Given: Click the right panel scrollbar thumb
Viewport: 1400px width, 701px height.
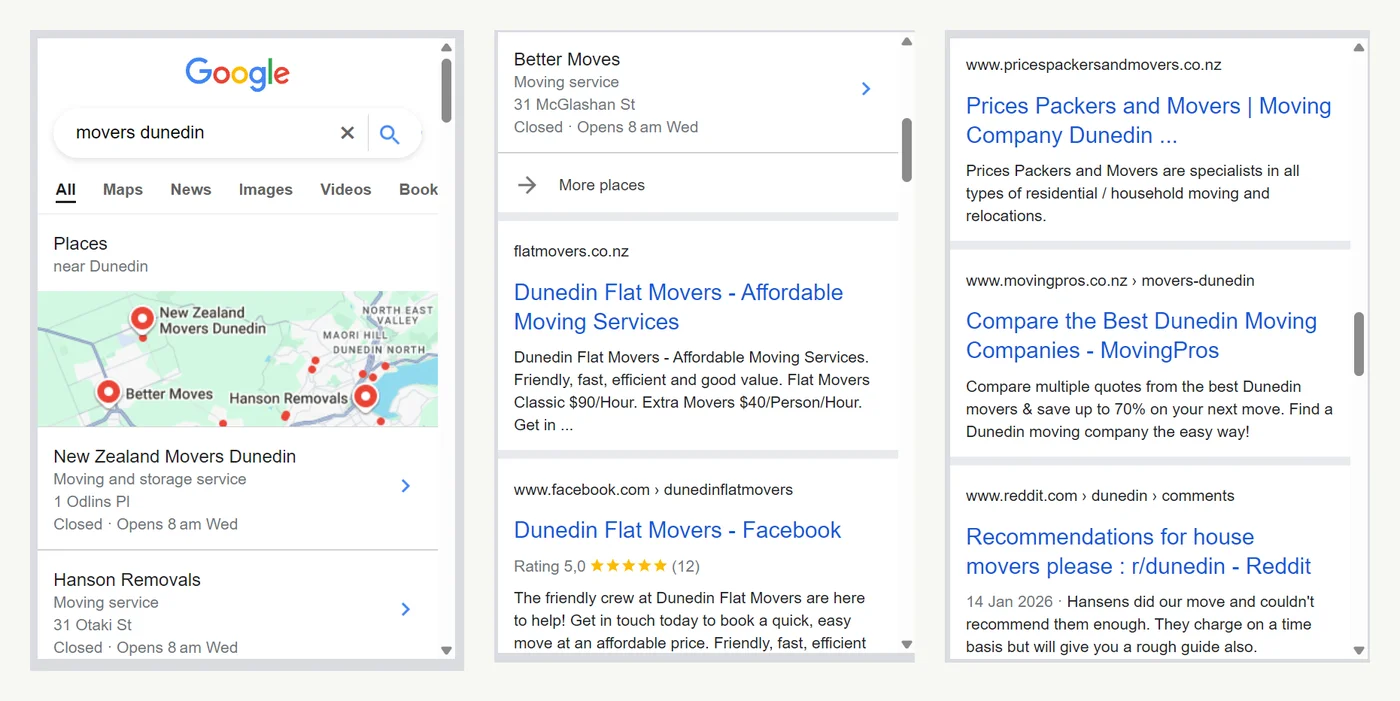Looking at the screenshot, I should click(x=1359, y=344).
